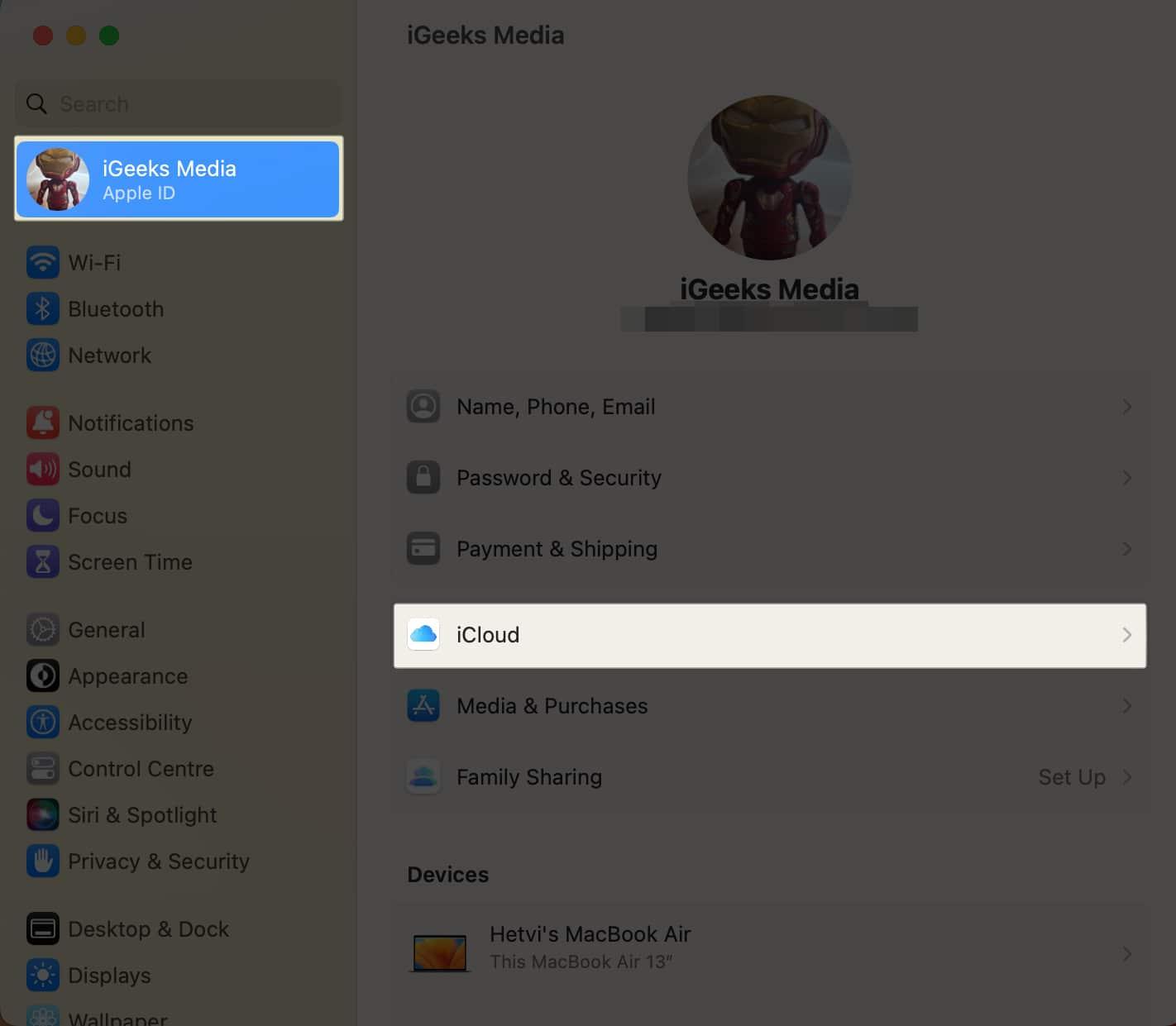Open Privacy & Security hand icon
Image resolution: width=1176 pixels, height=1026 pixels.
click(43, 861)
